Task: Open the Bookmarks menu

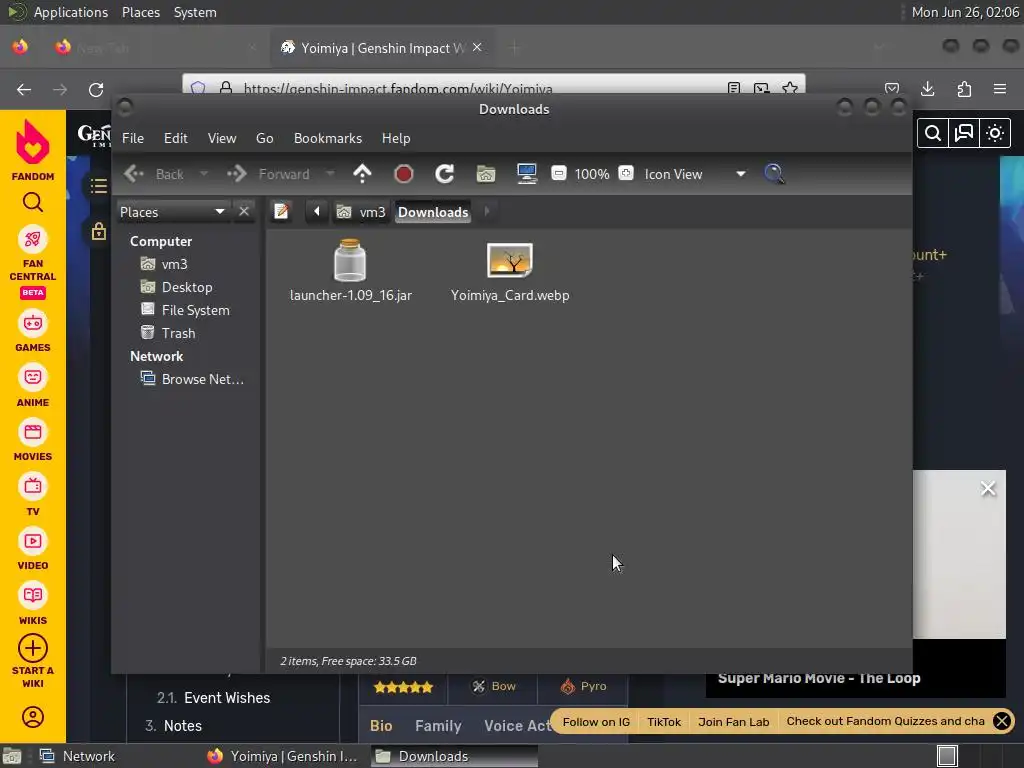Action: point(328,138)
